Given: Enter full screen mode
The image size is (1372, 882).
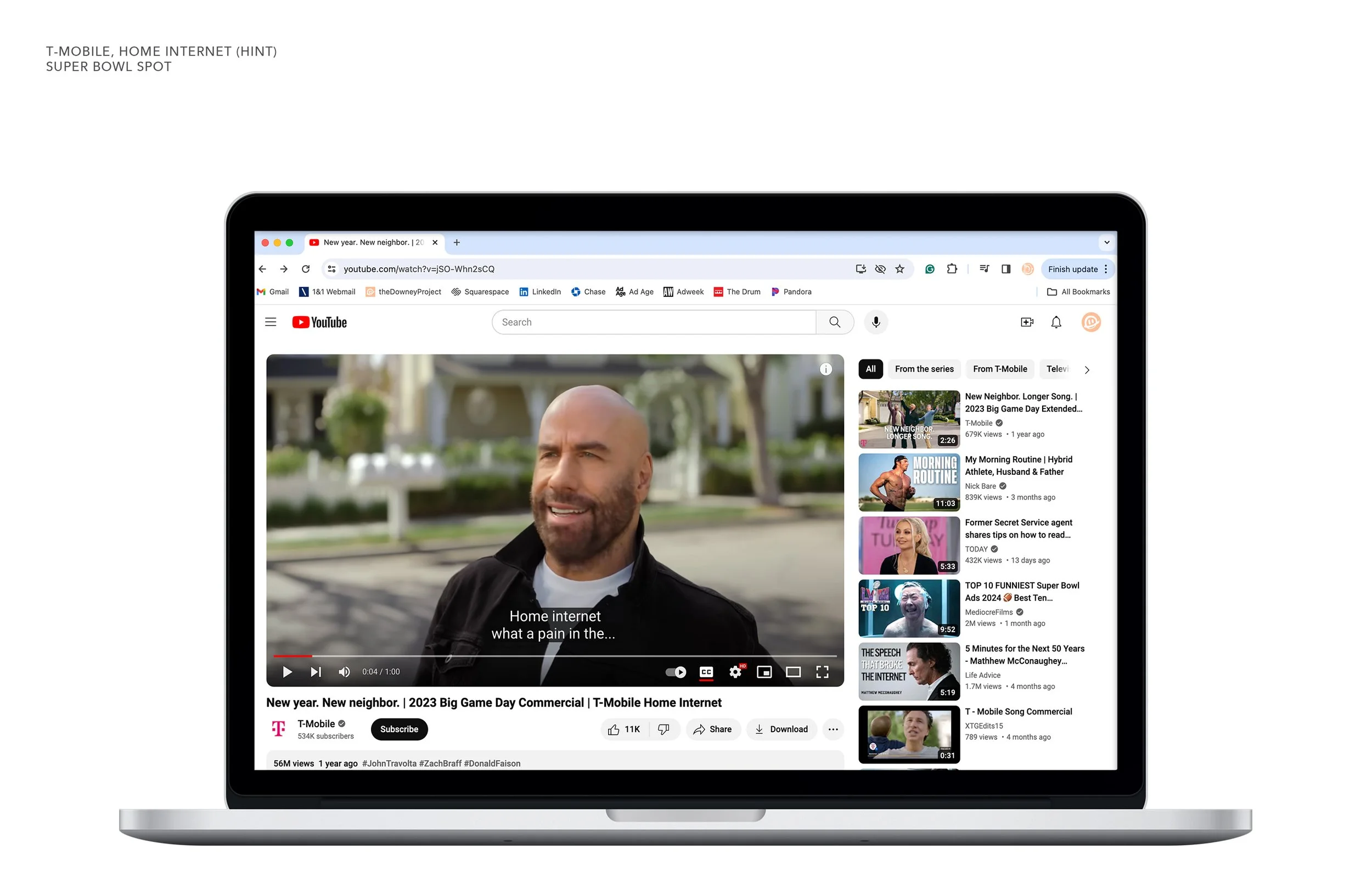Looking at the screenshot, I should coord(822,672).
